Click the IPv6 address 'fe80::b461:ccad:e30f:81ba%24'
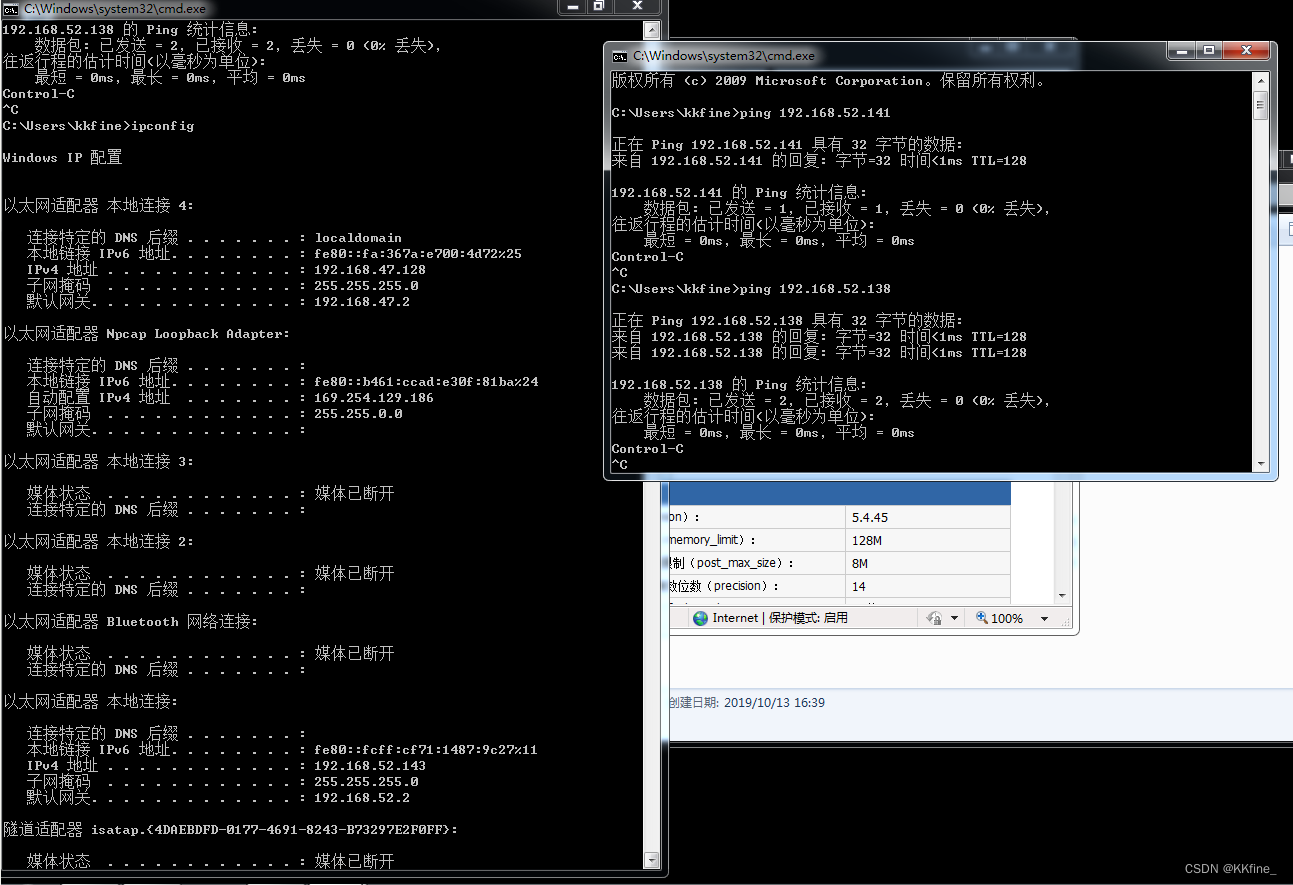1293x885 pixels. point(426,382)
